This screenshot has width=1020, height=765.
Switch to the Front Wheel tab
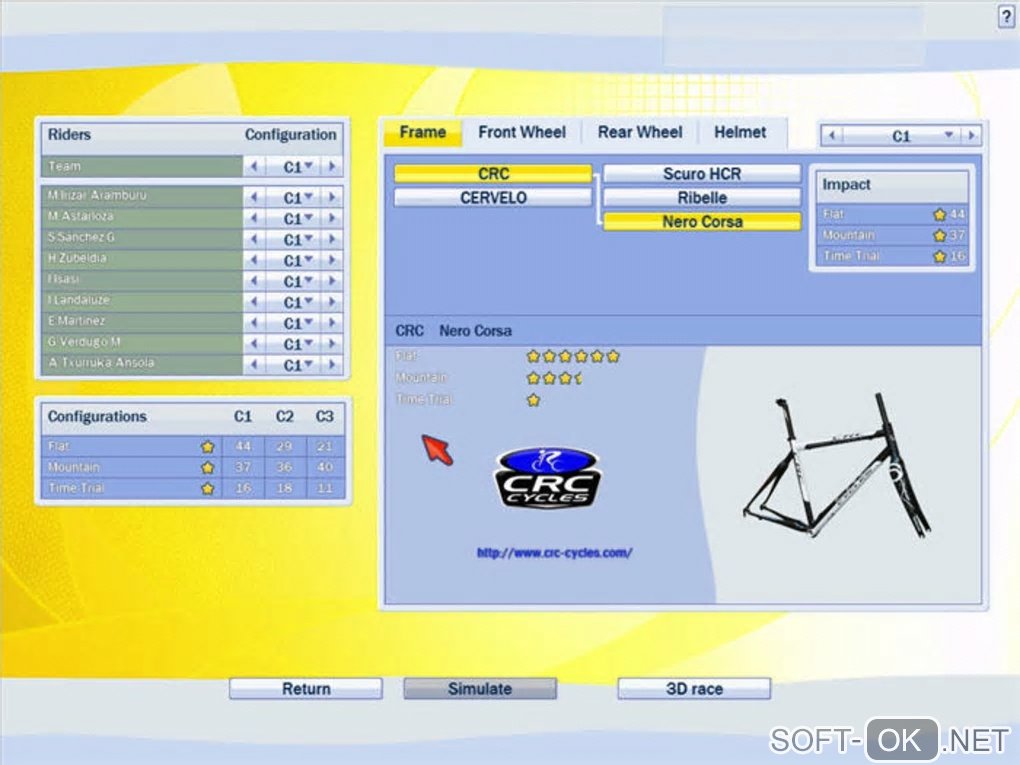tap(522, 133)
